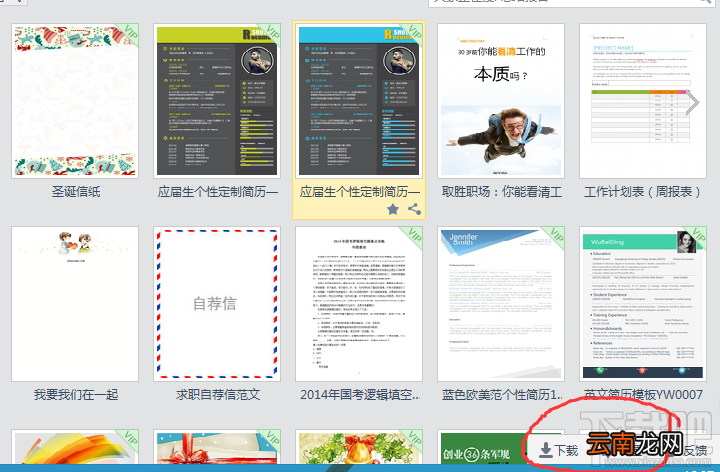Open the 我要我们在一起 template thumbnail

75,304
